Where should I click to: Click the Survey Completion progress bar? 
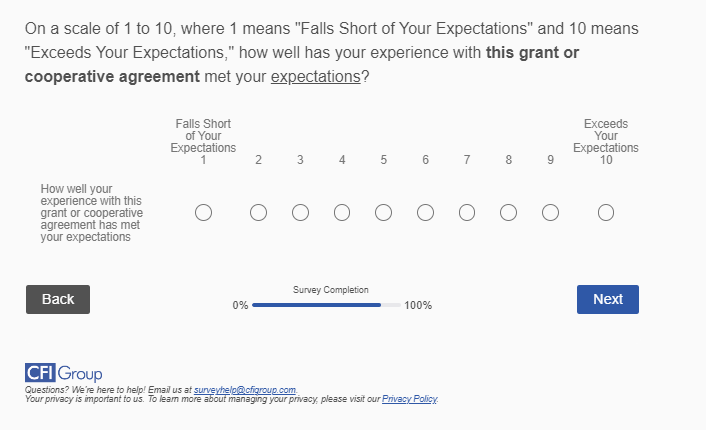coord(326,304)
